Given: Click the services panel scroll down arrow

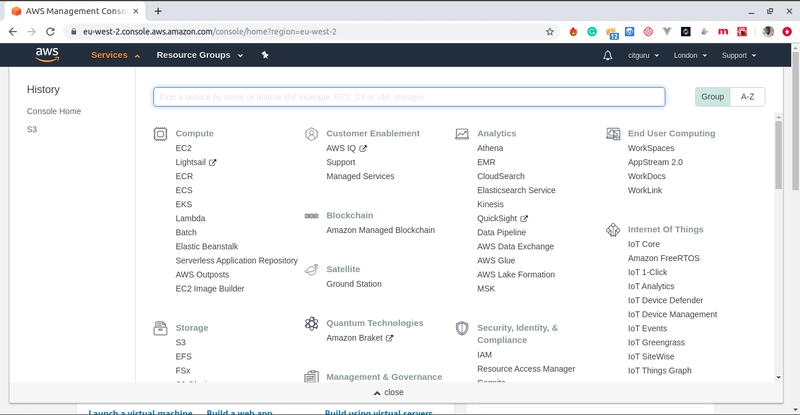Looking at the screenshot, I should coord(778,378).
